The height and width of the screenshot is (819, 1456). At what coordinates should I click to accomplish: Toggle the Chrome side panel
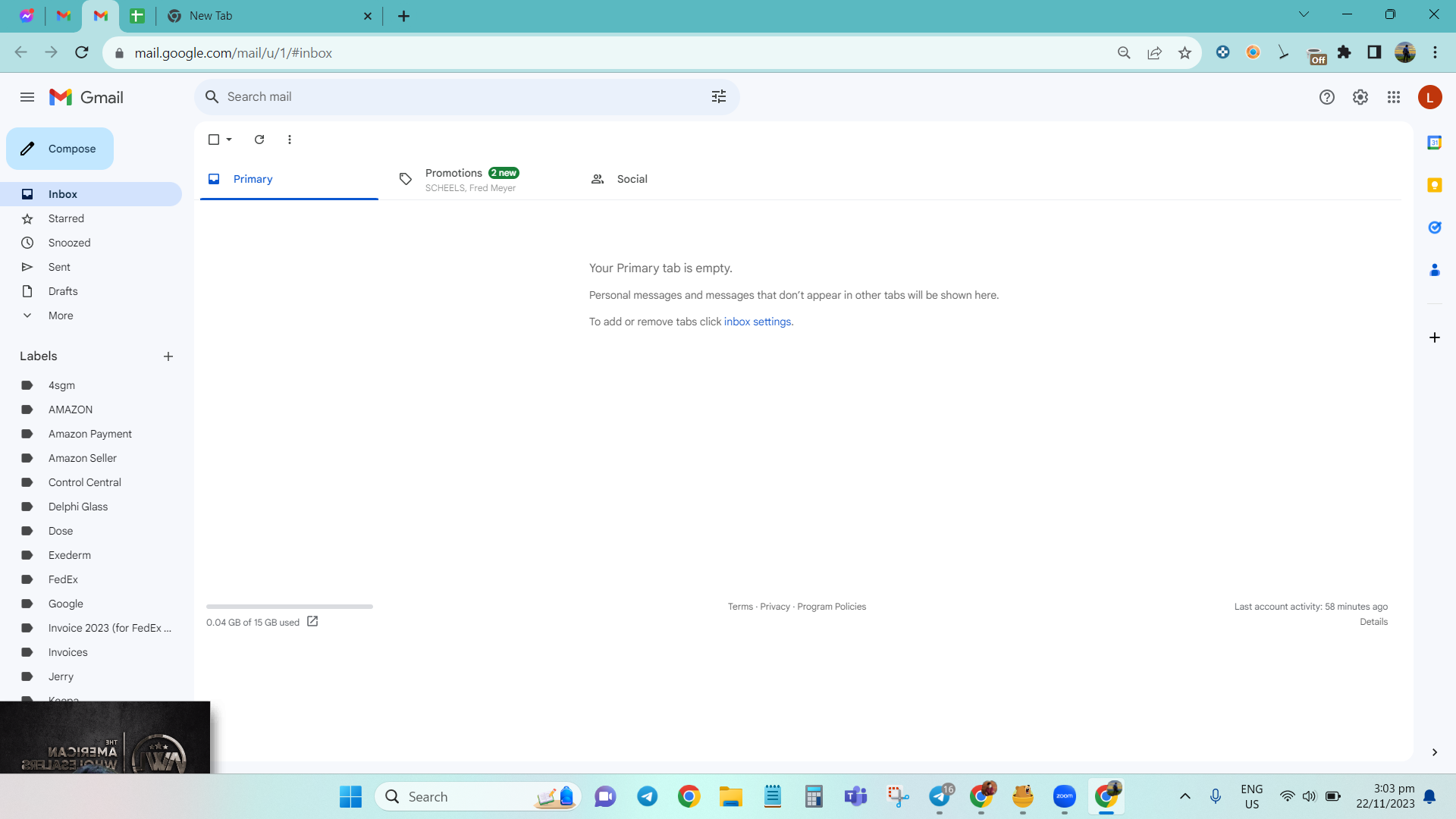pos(1374,52)
